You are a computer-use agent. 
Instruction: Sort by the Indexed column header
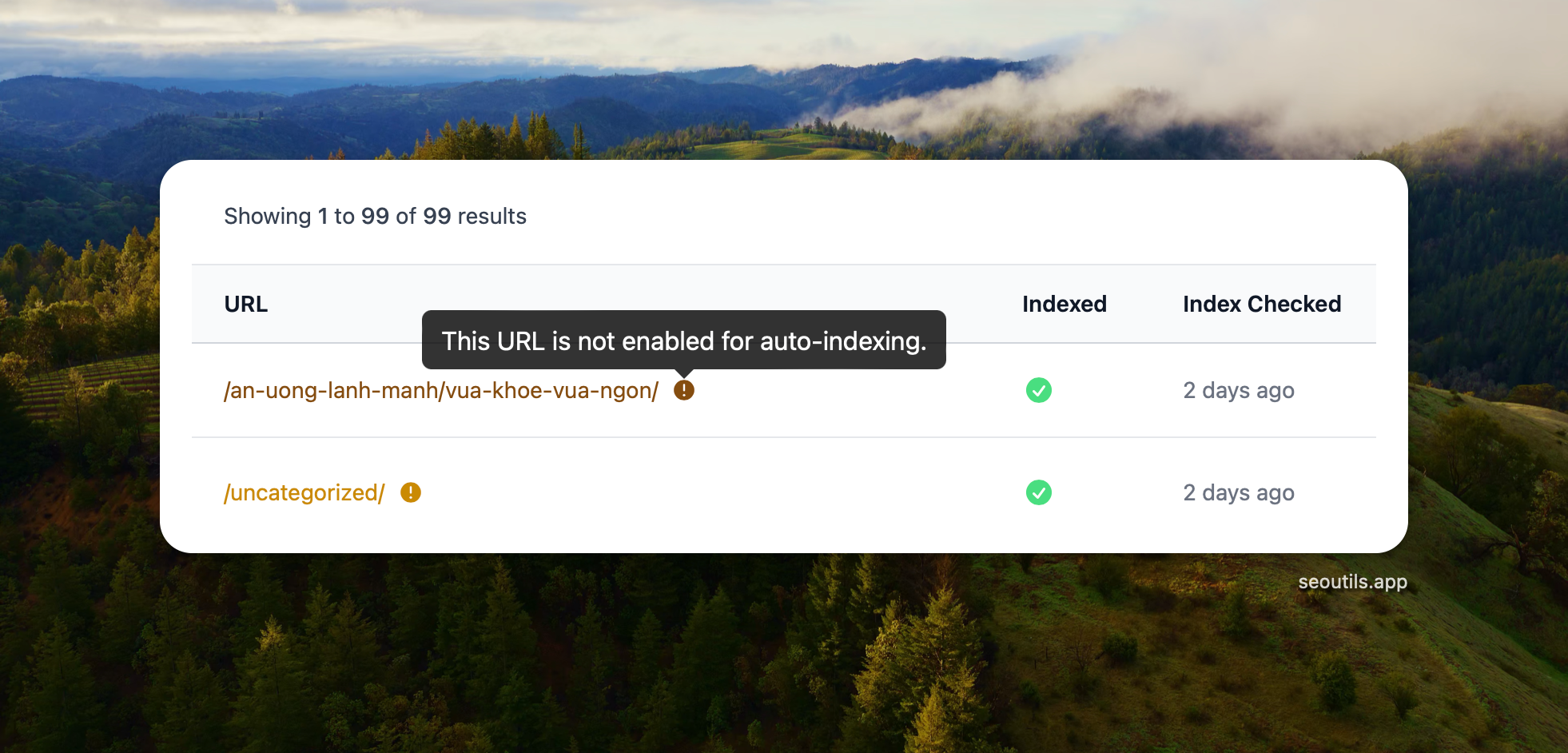1064,305
